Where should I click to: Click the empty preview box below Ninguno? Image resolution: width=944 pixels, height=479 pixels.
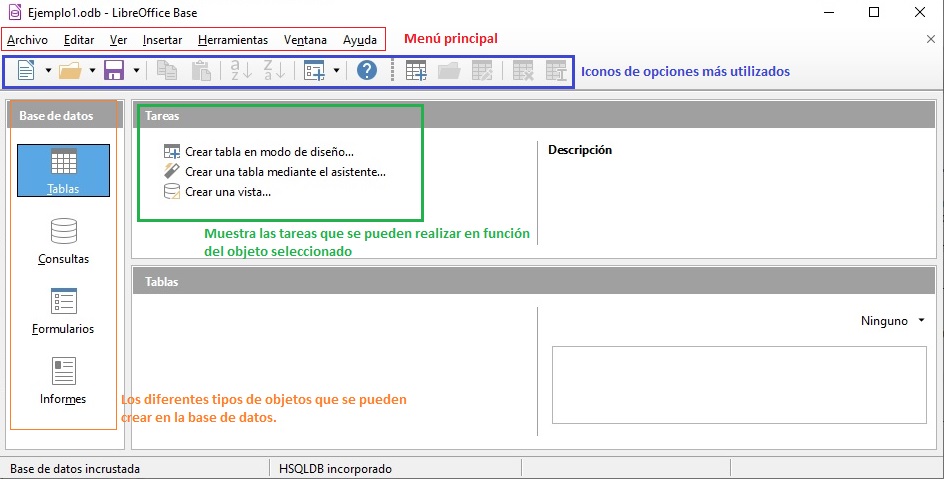coord(739,385)
